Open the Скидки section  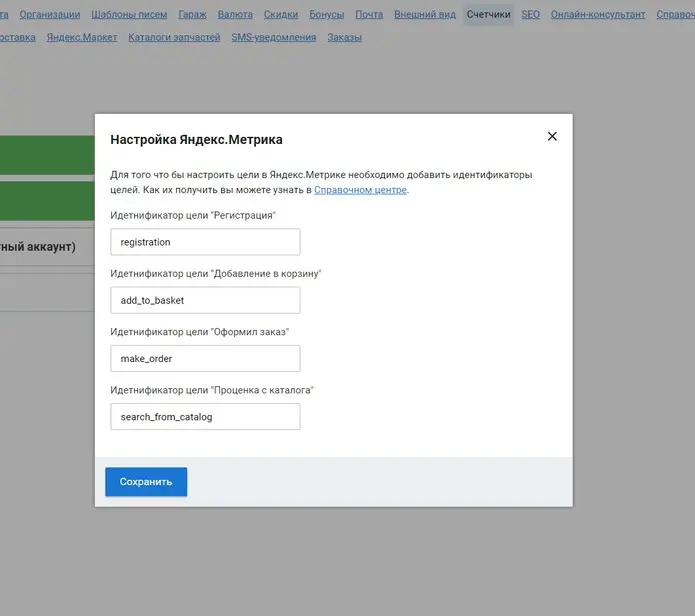281,15
